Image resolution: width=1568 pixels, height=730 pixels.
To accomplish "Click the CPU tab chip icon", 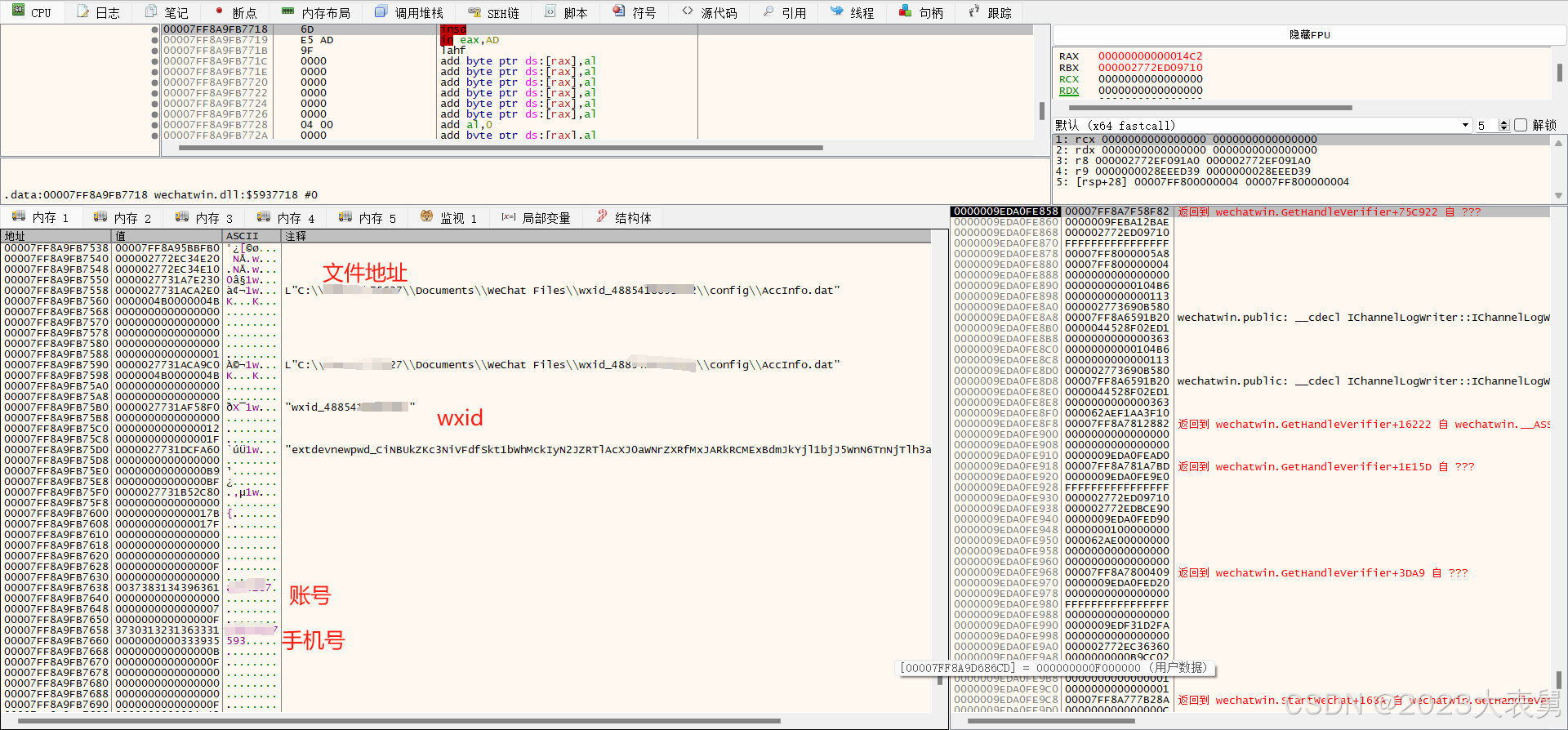I will coord(18,11).
